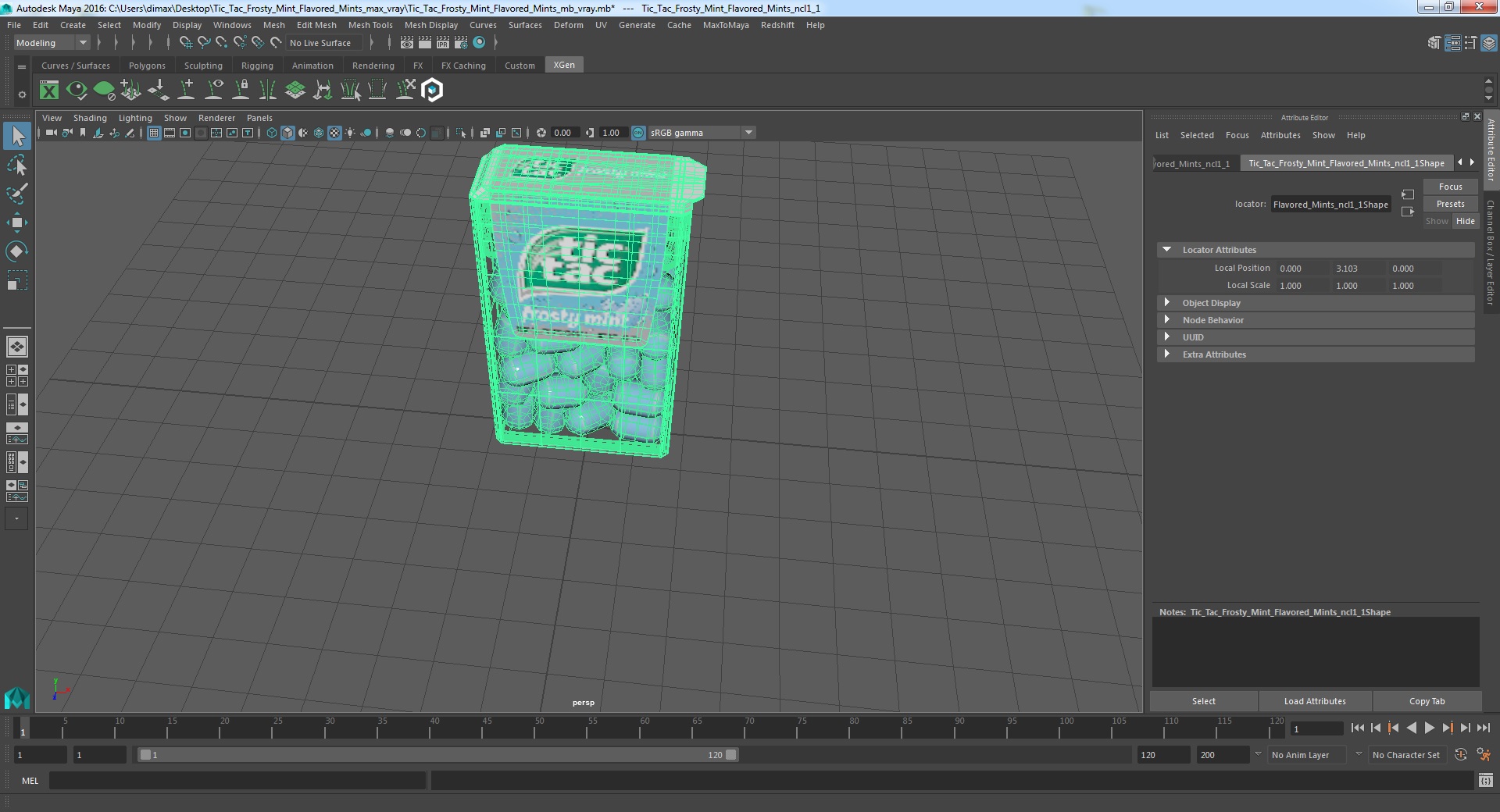Open the Deform menu
Image resolution: width=1500 pixels, height=812 pixels.
click(569, 25)
